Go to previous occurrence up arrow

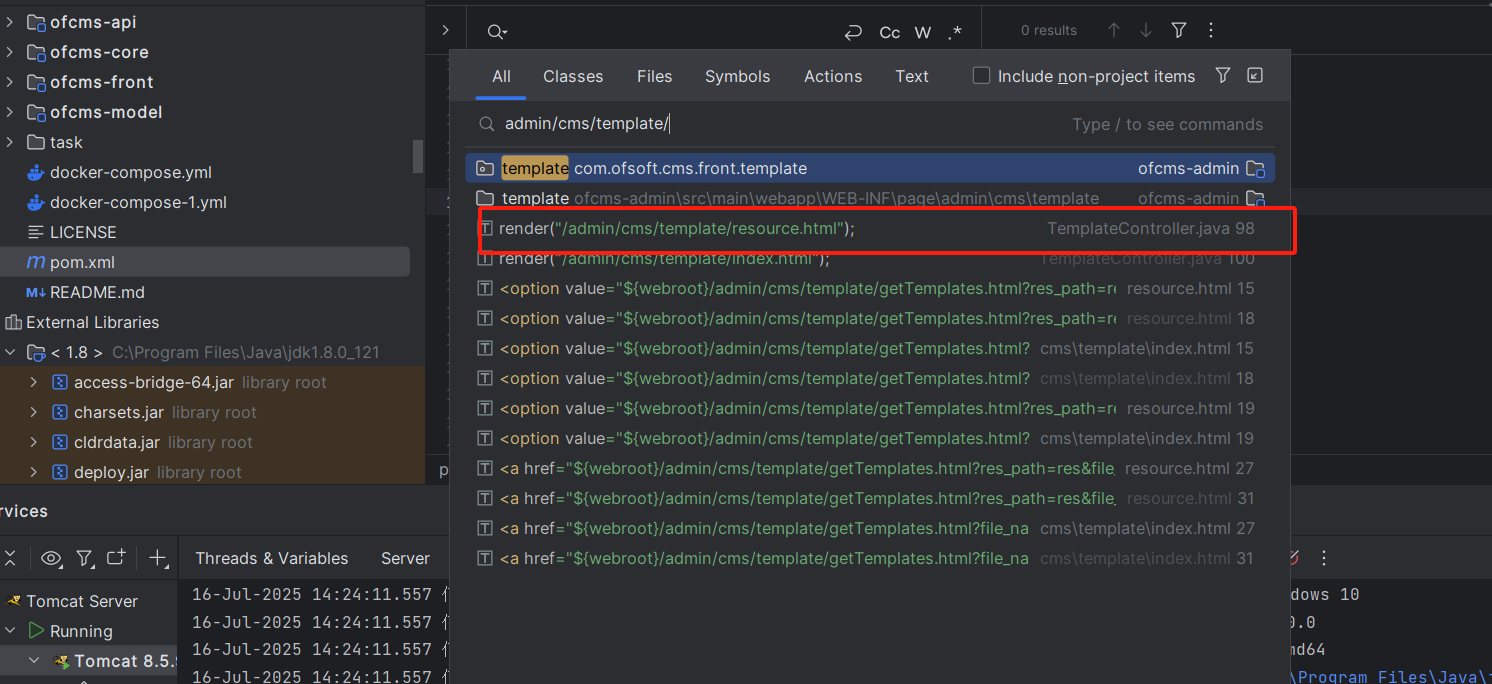click(1114, 31)
